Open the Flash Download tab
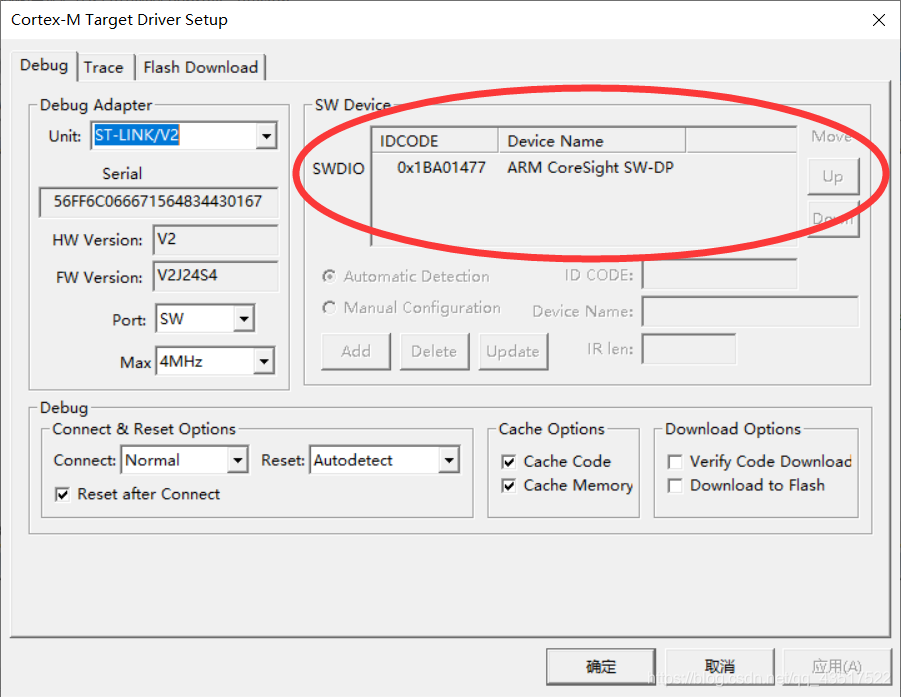 pos(201,68)
